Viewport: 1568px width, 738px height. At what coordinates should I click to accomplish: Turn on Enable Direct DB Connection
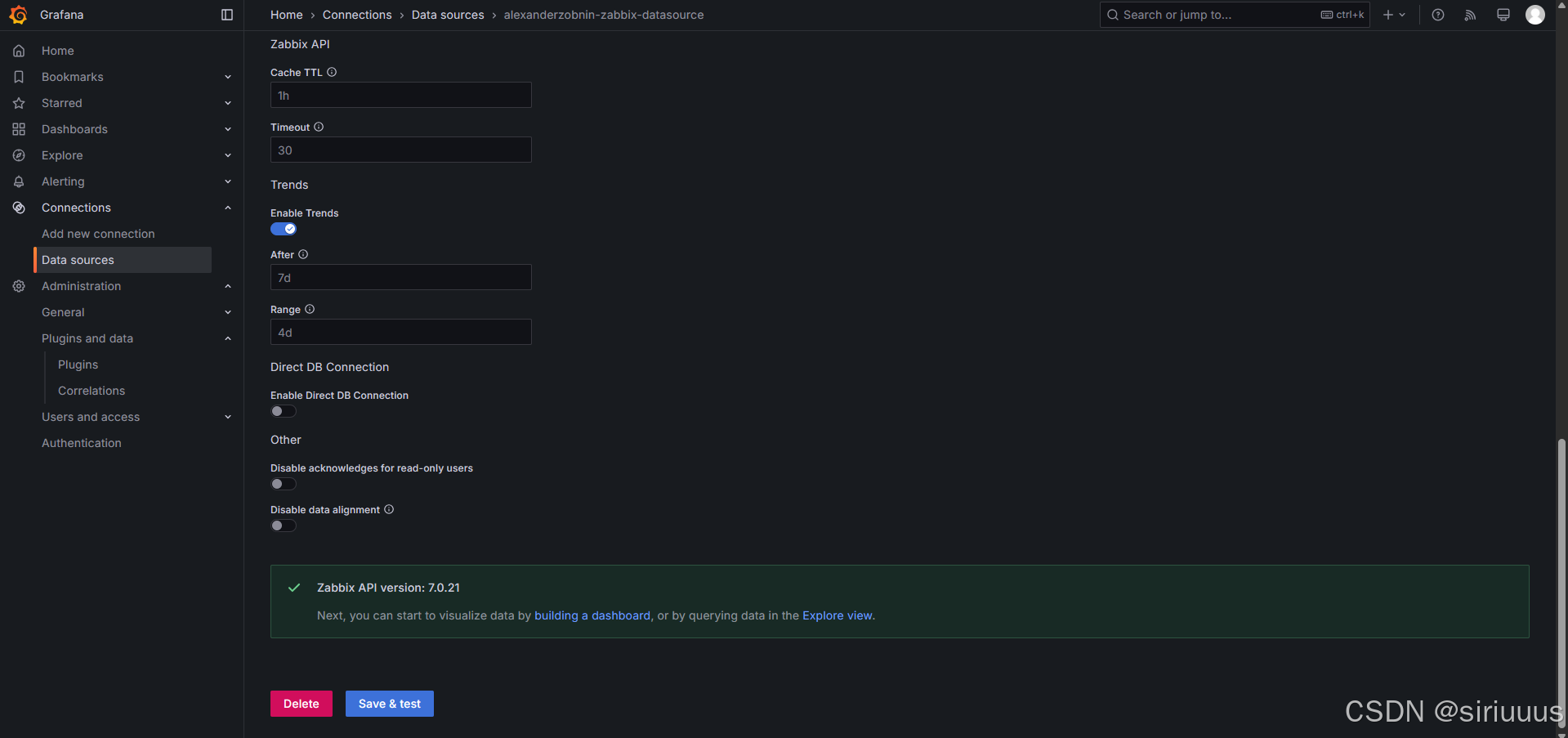[x=284, y=411]
